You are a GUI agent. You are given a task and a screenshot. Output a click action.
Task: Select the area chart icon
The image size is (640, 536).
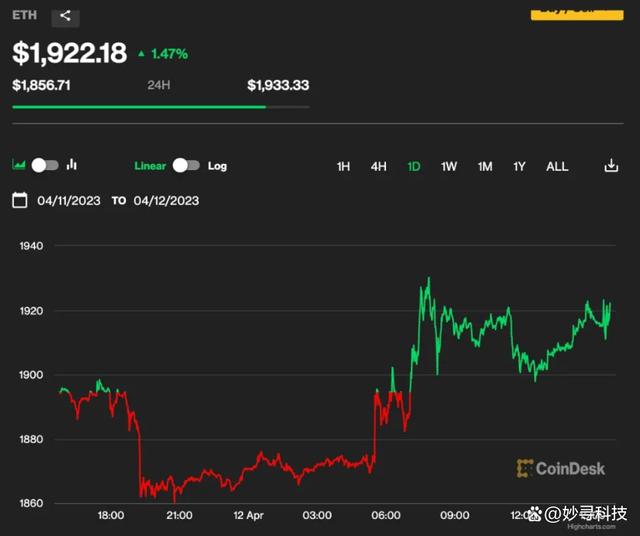tap(19, 165)
